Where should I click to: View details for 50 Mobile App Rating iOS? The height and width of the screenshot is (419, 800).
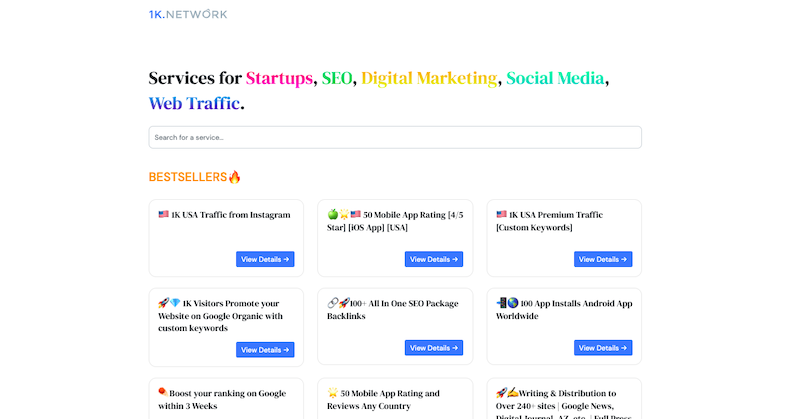434,259
